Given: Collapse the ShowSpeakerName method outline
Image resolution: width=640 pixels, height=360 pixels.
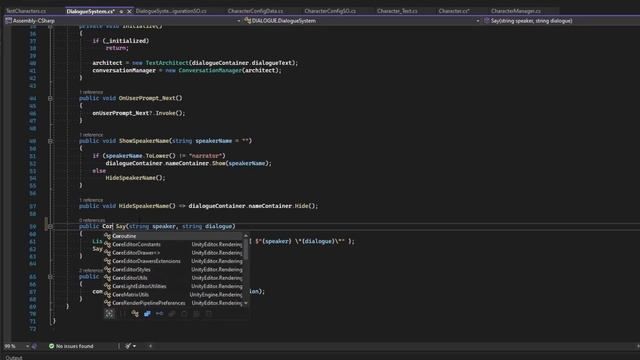Looking at the screenshot, I should 50,141.
